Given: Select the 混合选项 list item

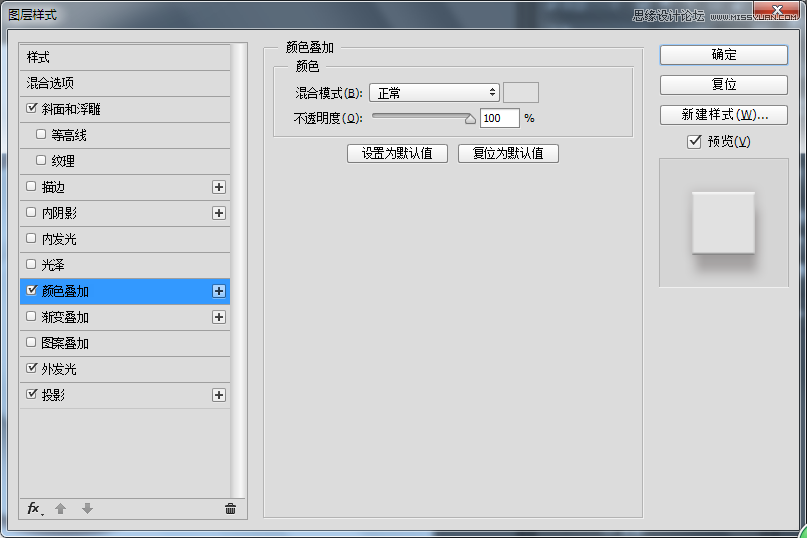Looking at the screenshot, I should pyautogui.click(x=125, y=83).
